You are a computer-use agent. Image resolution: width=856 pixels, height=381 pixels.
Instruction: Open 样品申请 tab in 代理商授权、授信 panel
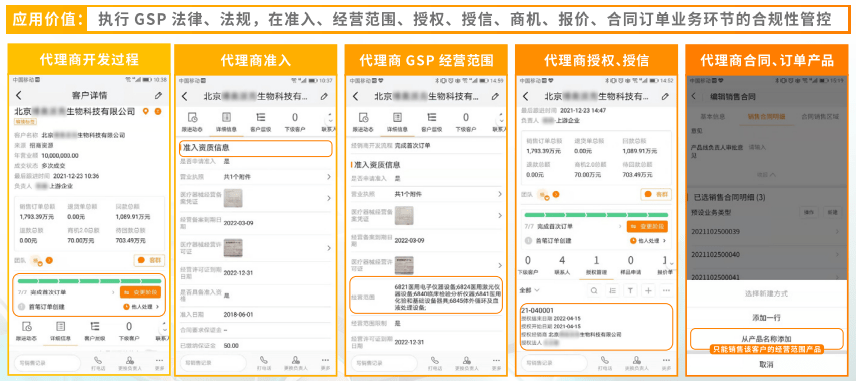[x=631, y=264]
